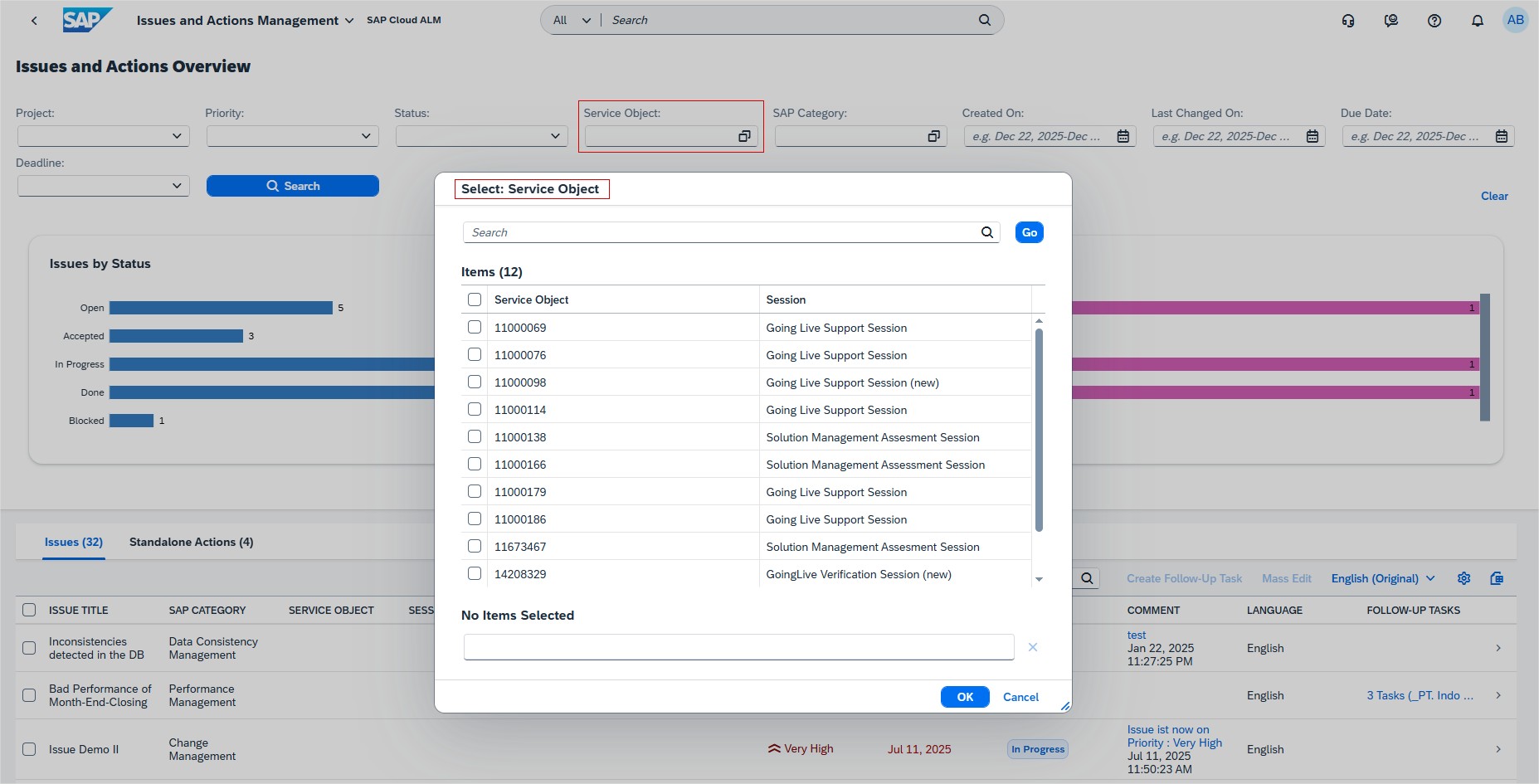
Task: Click Cancel in the Service Object dialog
Action: [1020, 698]
